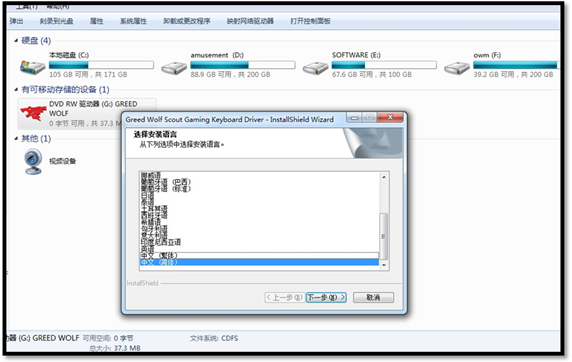Click the language list scrollbar thumb
Image resolution: width=572 pixels, height=362 pixels.
coord(384,236)
